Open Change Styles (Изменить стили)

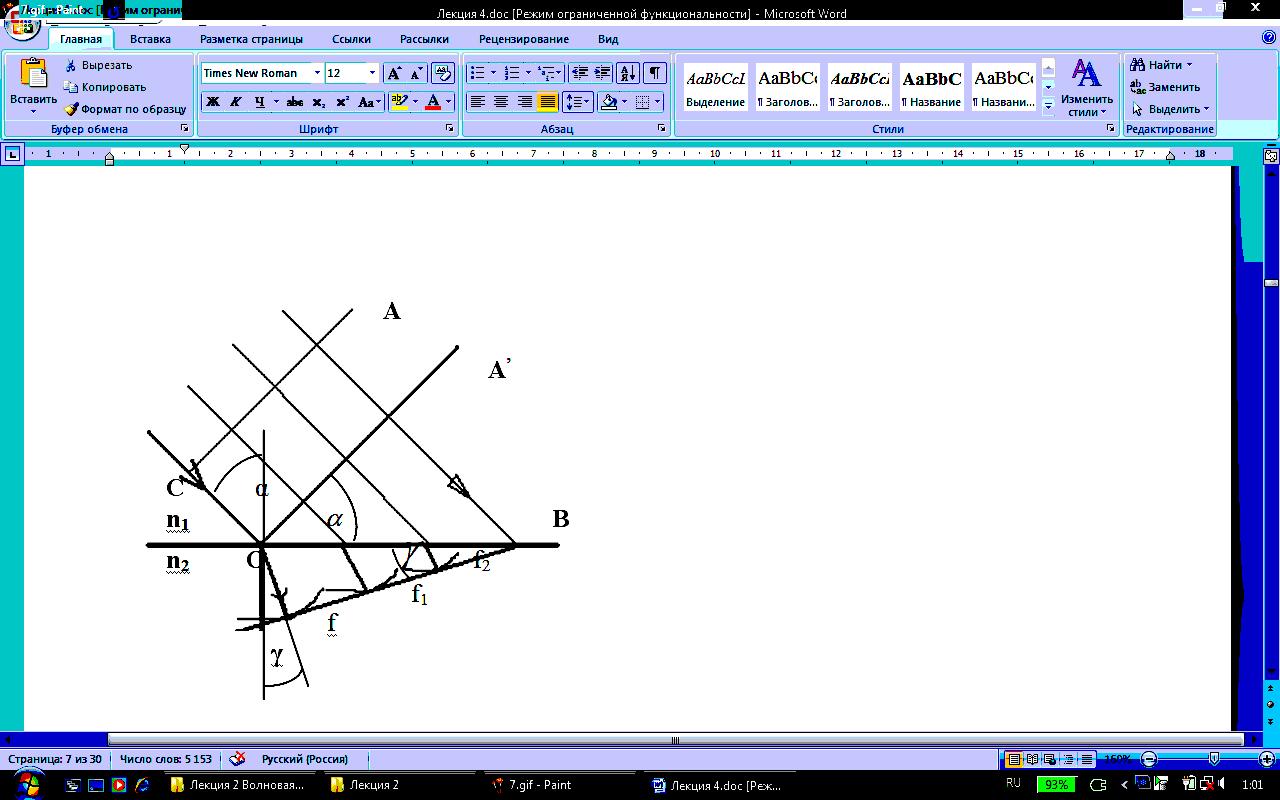pos(1087,88)
